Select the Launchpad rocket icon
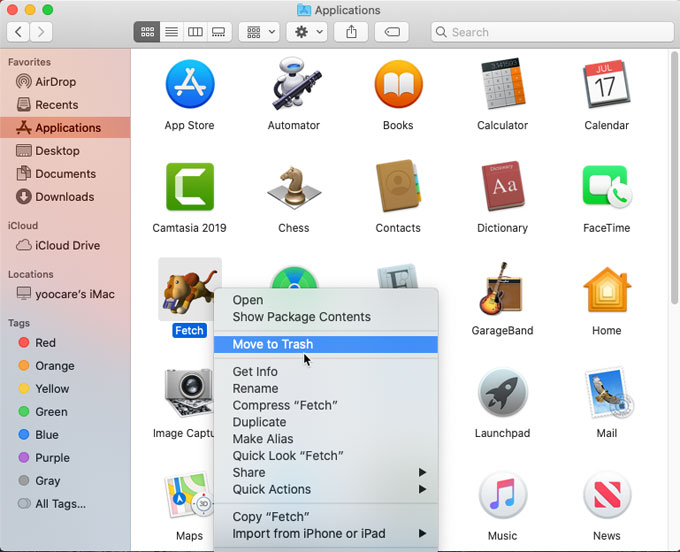Image resolution: width=680 pixels, height=552 pixels. click(x=502, y=393)
